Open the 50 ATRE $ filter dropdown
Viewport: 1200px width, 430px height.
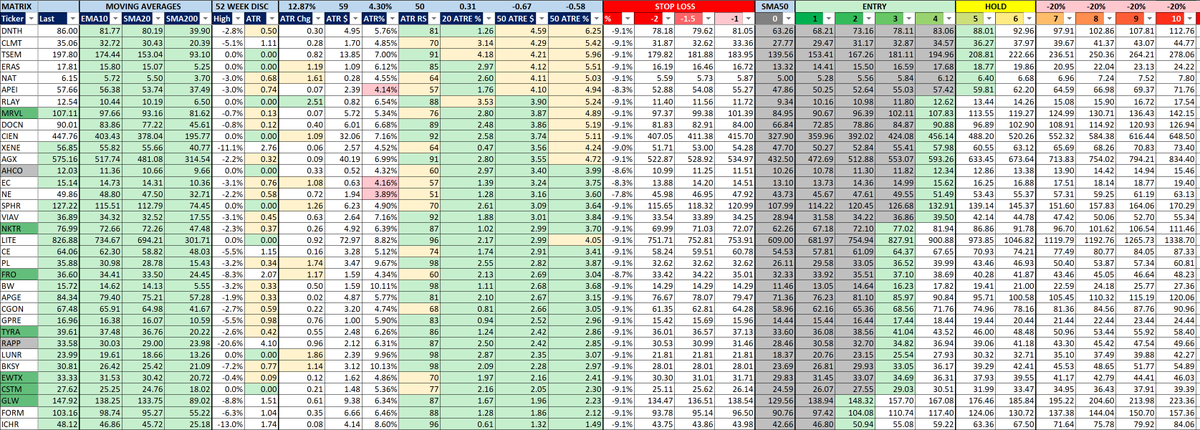click(x=542, y=19)
